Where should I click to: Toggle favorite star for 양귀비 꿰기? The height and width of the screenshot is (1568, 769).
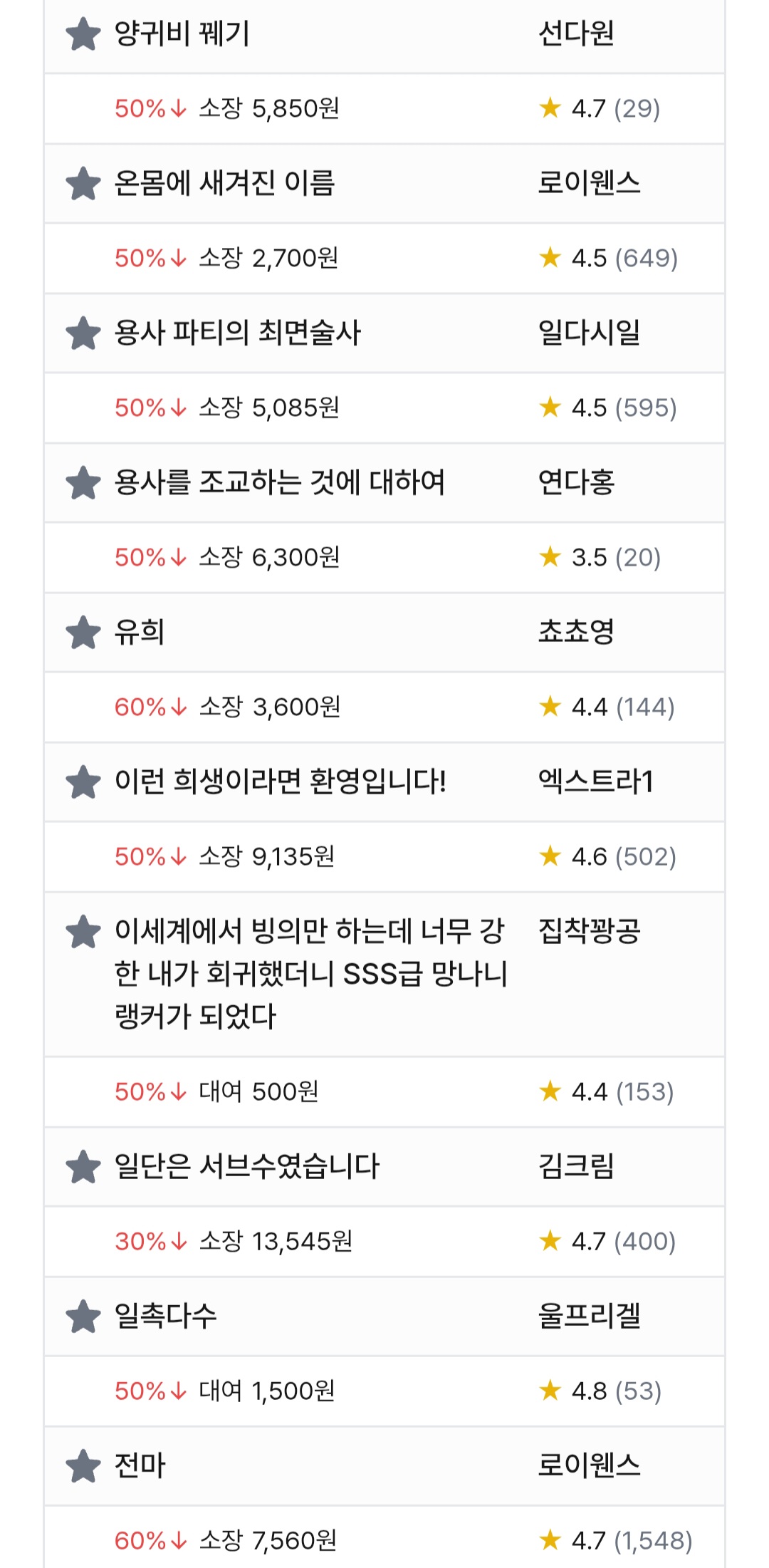point(83,34)
